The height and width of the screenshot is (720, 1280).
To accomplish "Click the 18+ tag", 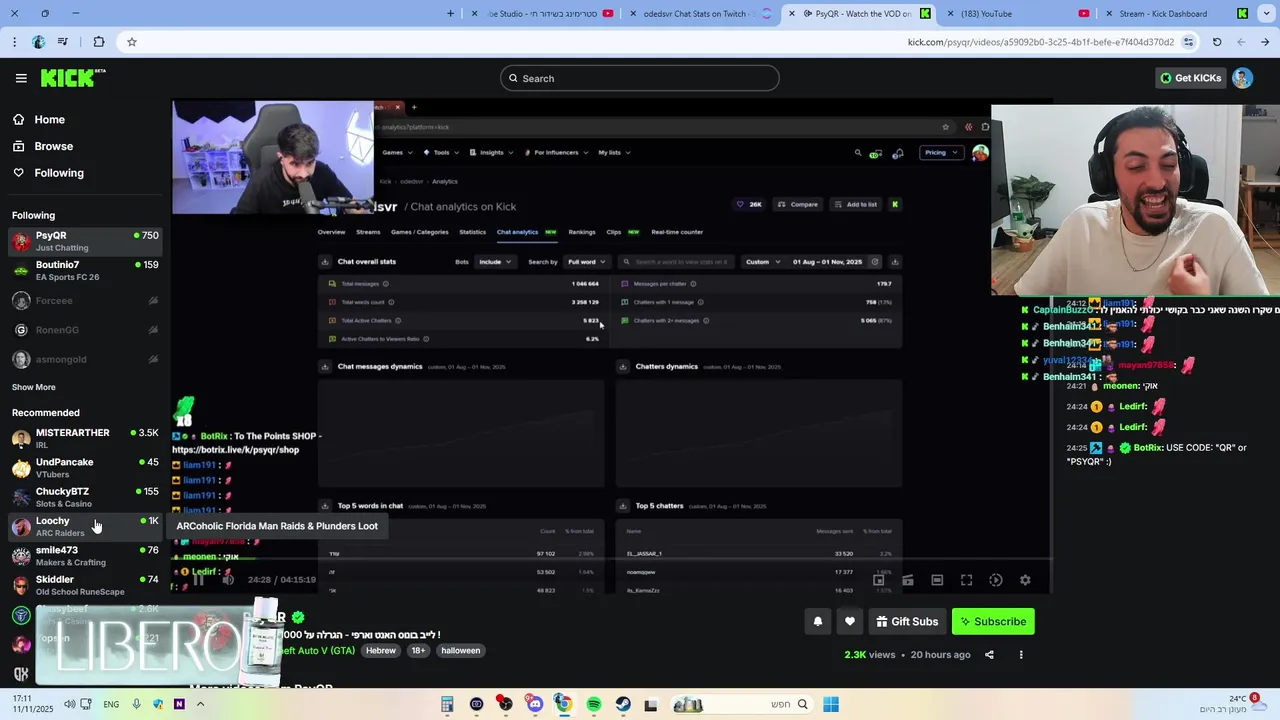I will click(418, 650).
